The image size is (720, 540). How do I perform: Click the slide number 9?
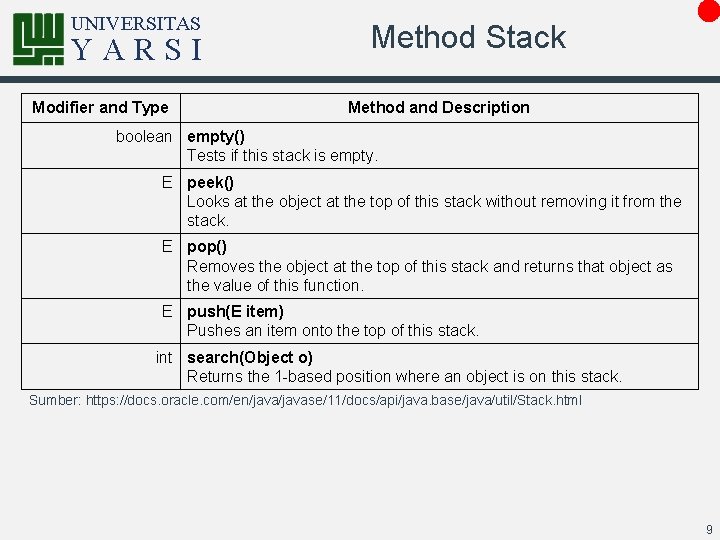click(709, 529)
